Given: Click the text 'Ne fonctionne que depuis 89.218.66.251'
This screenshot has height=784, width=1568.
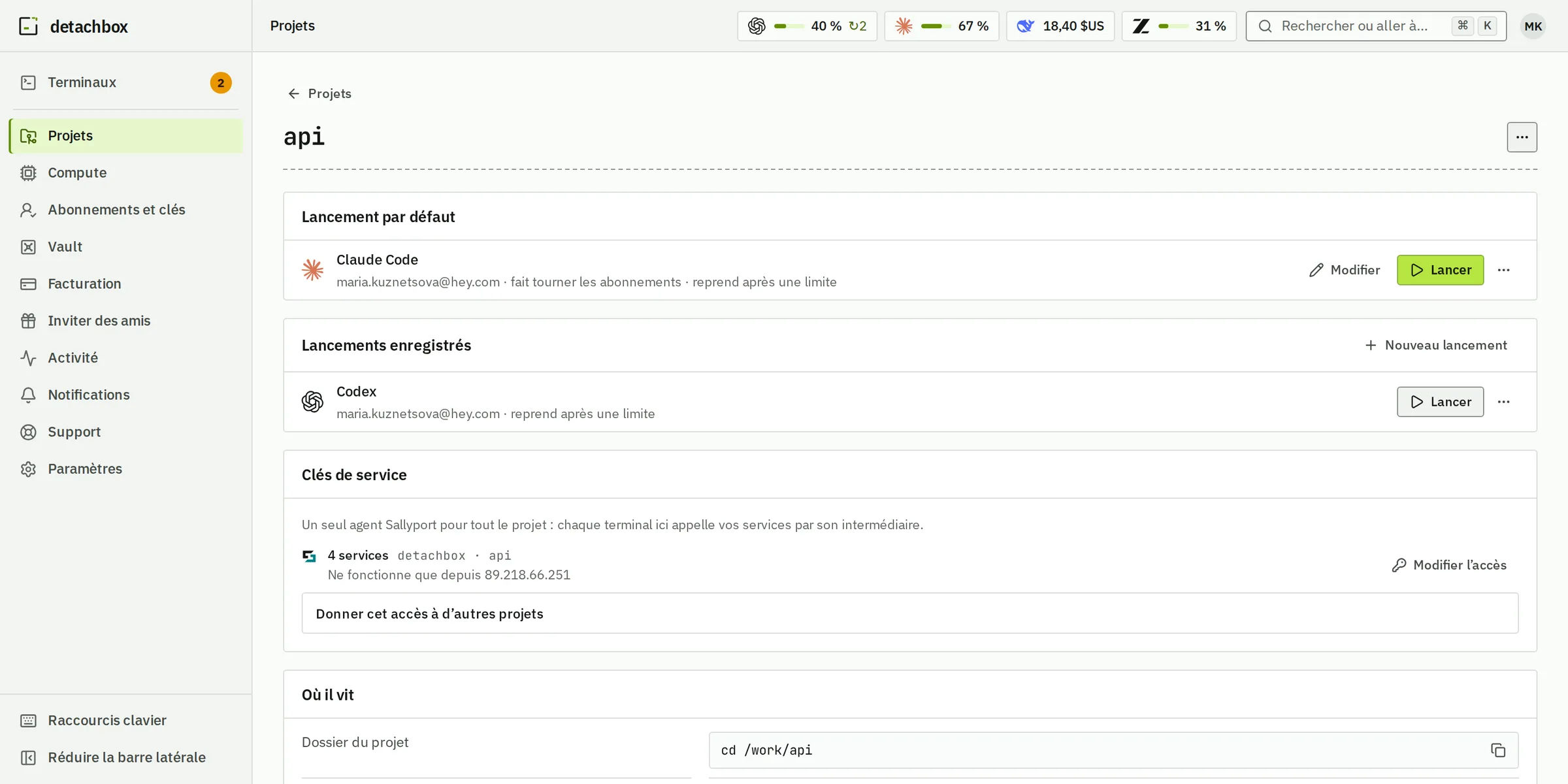Looking at the screenshot, I should (x=449, y=576).
